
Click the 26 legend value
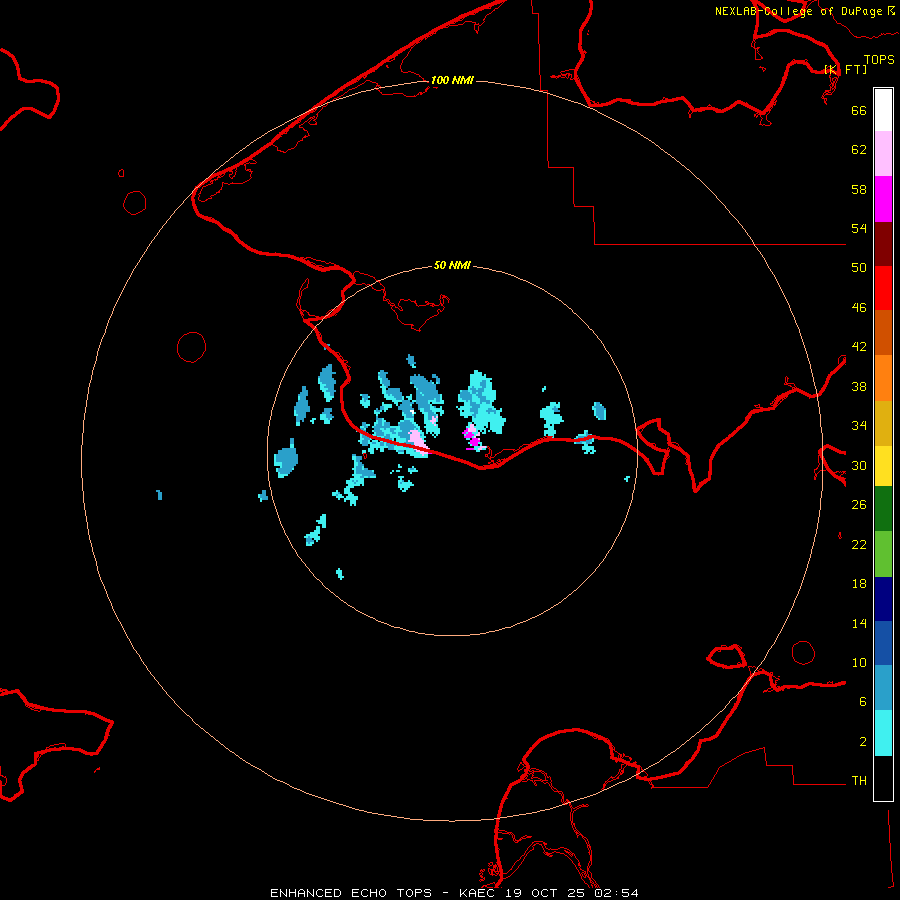[859, 505]
